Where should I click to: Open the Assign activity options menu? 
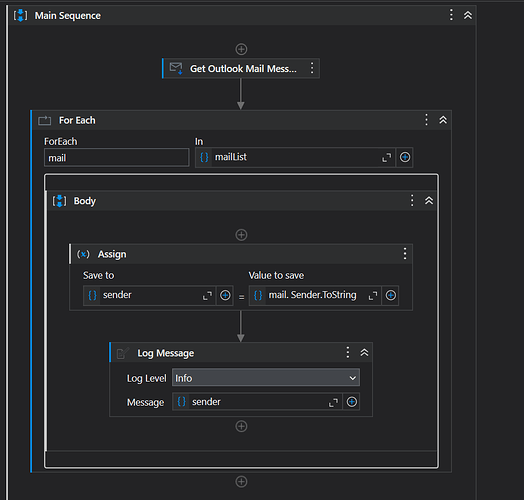(405, 254)
